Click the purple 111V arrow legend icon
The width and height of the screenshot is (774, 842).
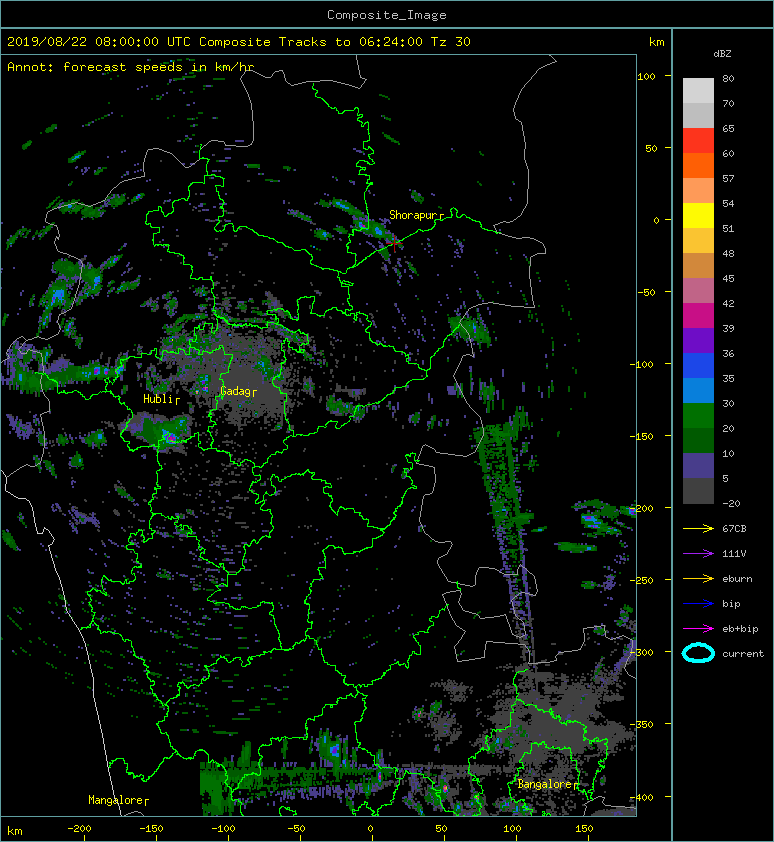tap(698, 554)
